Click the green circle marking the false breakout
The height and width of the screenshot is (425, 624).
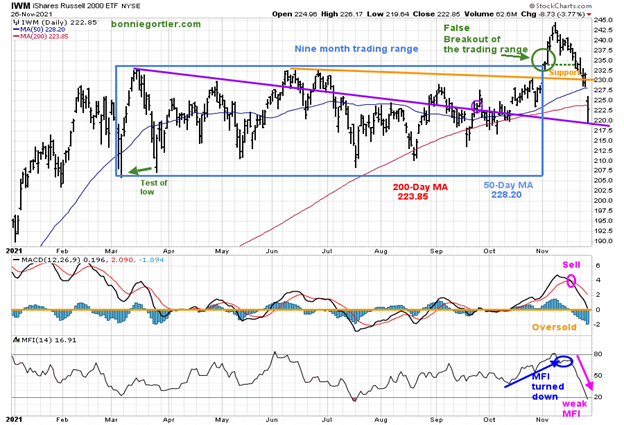pos(543,59)
